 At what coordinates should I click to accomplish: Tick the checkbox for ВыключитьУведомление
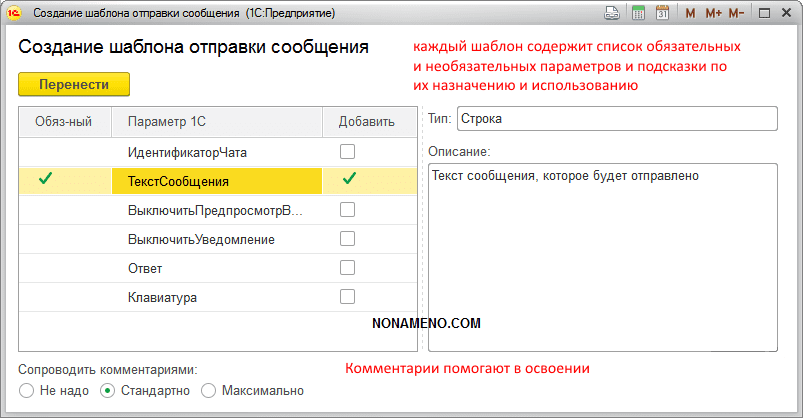pos(348,239)
